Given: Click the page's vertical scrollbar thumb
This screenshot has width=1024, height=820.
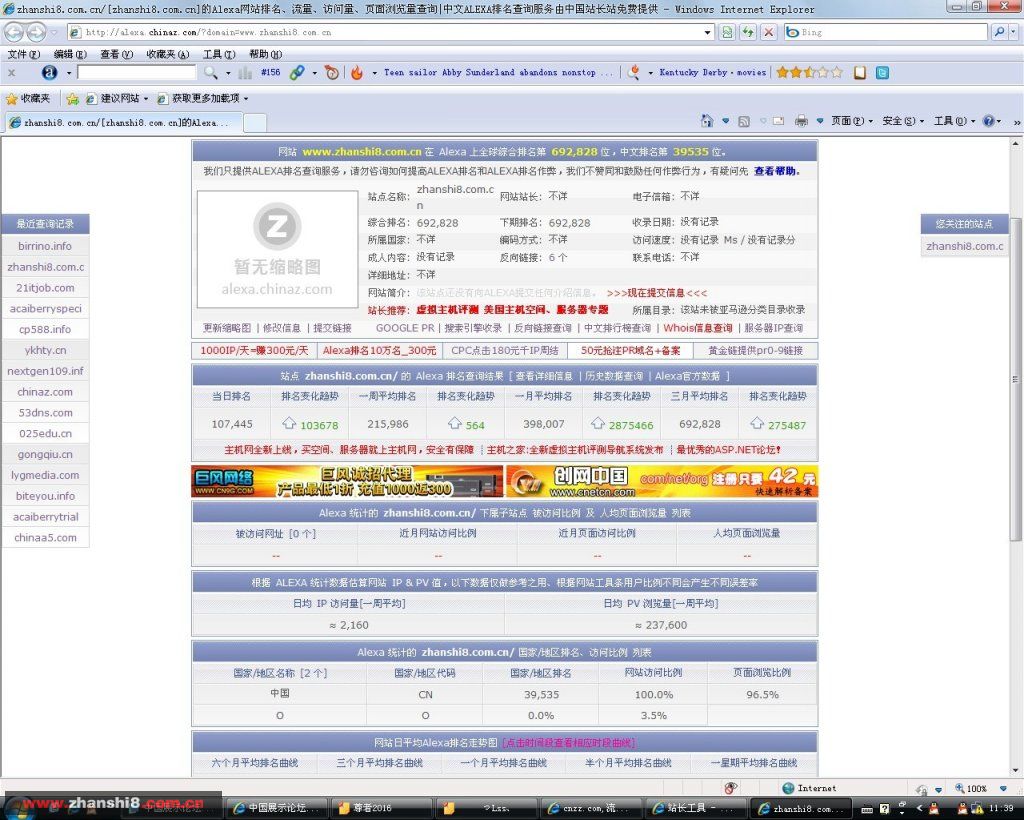Looking at the screenshot, I should (x=1016, y=379).
